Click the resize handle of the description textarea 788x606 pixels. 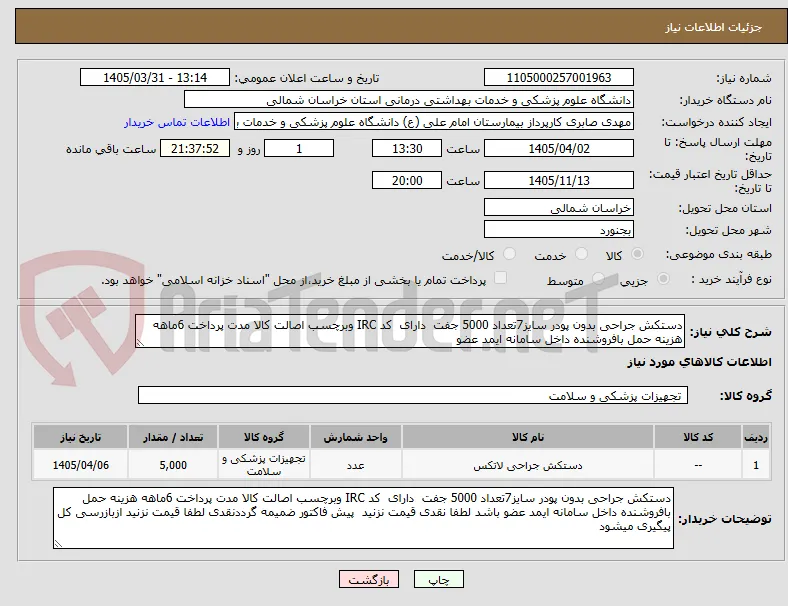140,343
